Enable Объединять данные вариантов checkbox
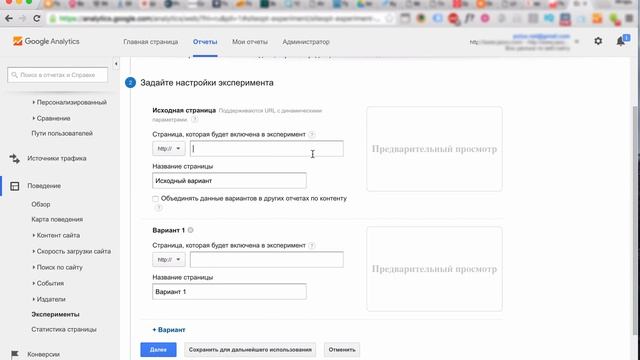Image resolution: width=640 pixels, height=360 pixels. pos(156,199)
